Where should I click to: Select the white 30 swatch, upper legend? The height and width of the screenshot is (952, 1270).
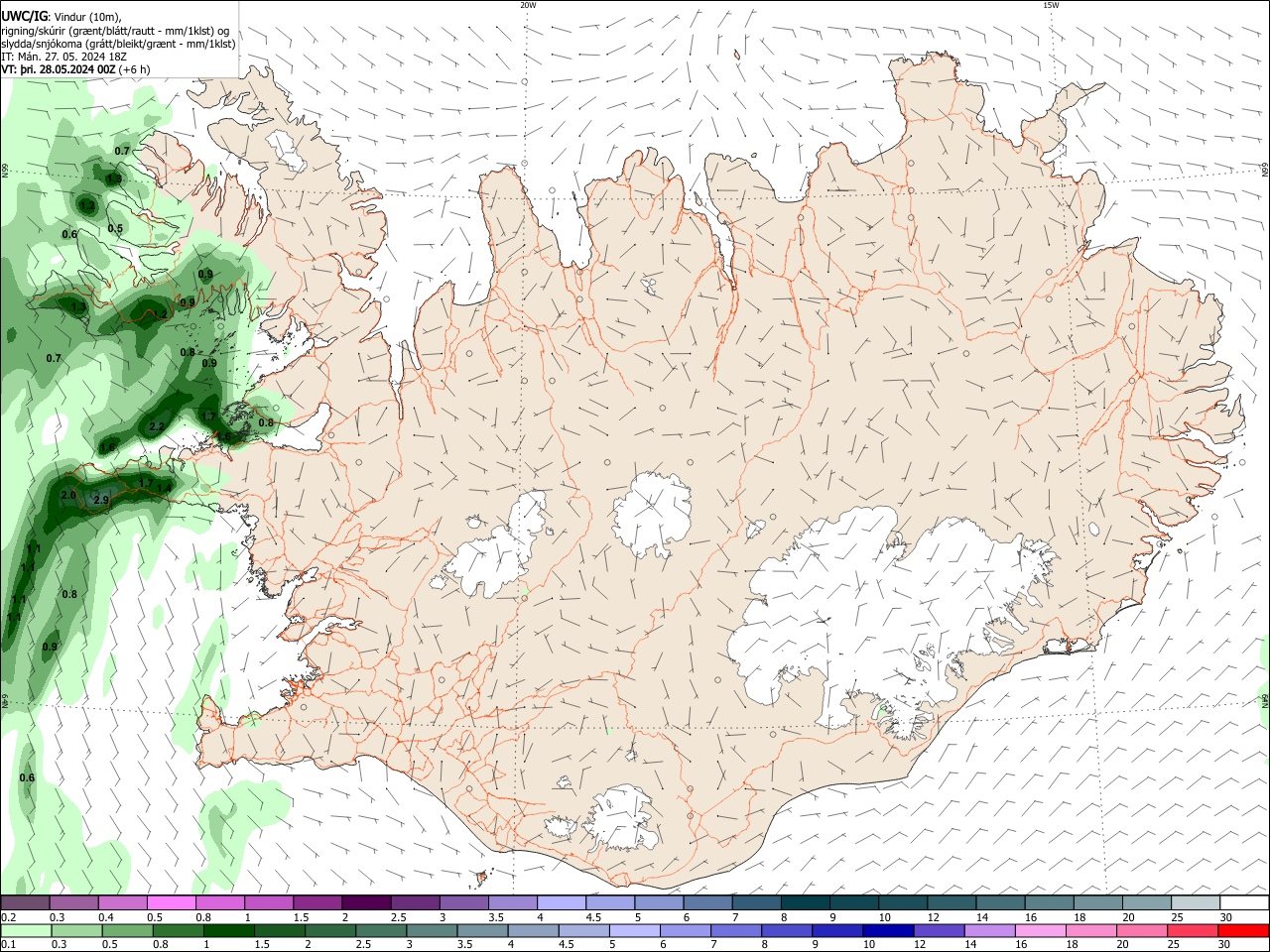click(x=1243, y=902)
